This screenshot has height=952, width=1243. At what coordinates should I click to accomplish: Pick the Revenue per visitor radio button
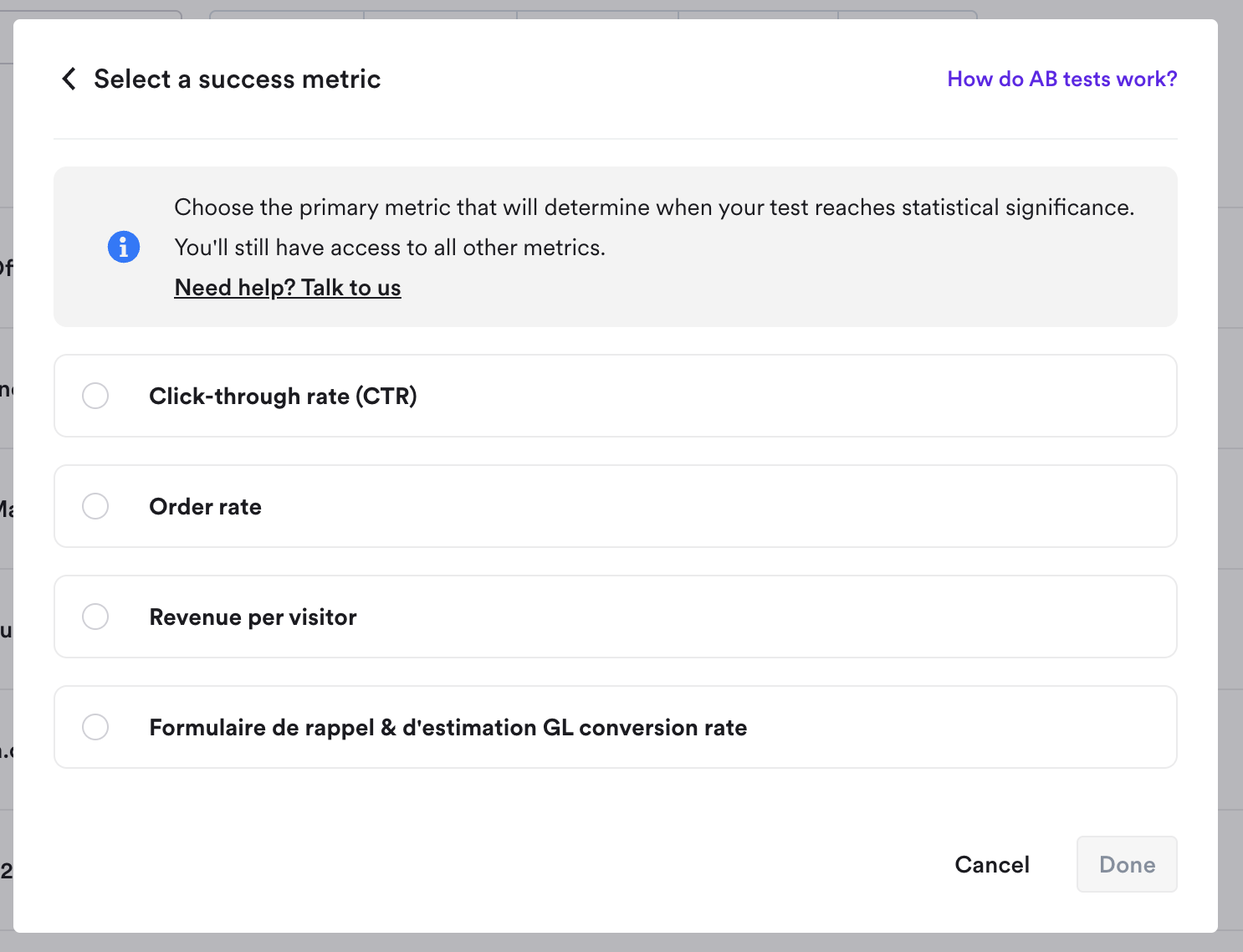click(x=95, y=617)
